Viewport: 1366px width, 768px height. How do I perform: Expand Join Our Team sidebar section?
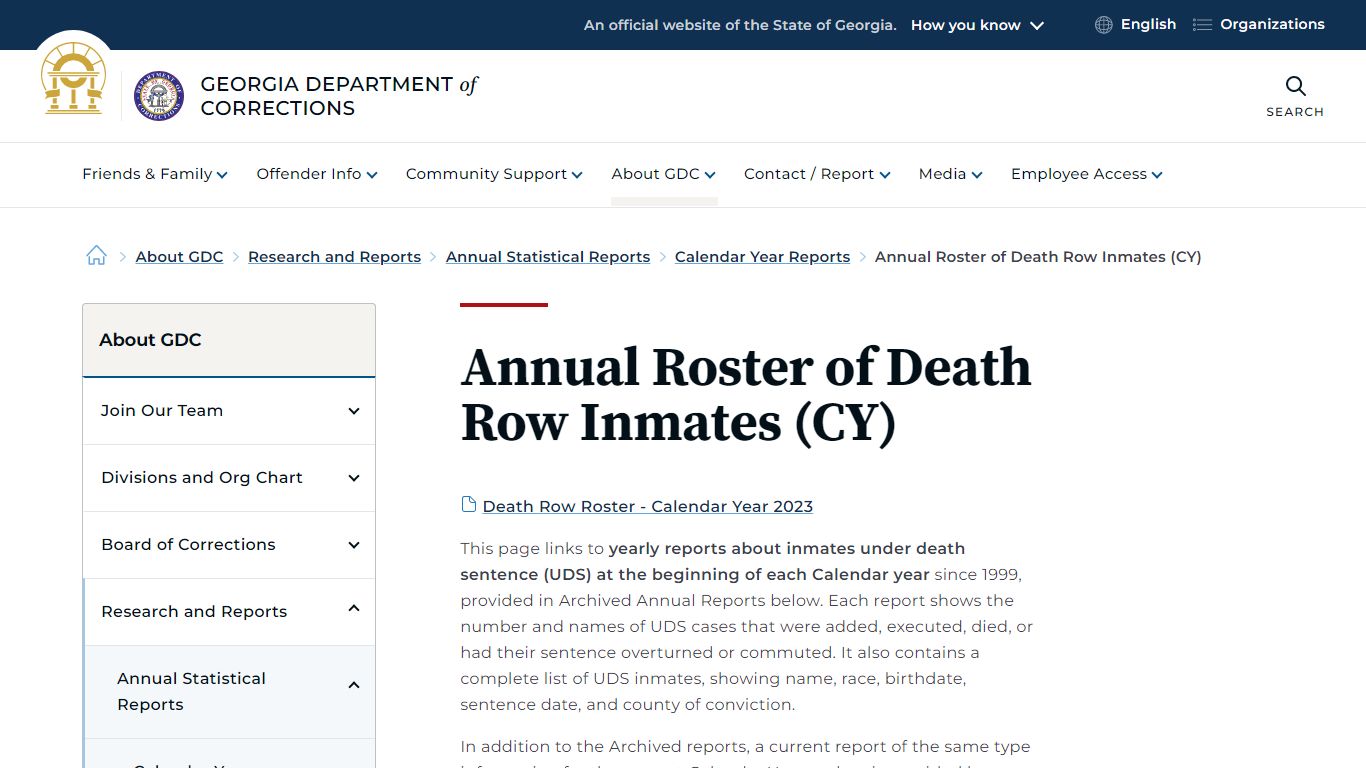click(354, 411)
